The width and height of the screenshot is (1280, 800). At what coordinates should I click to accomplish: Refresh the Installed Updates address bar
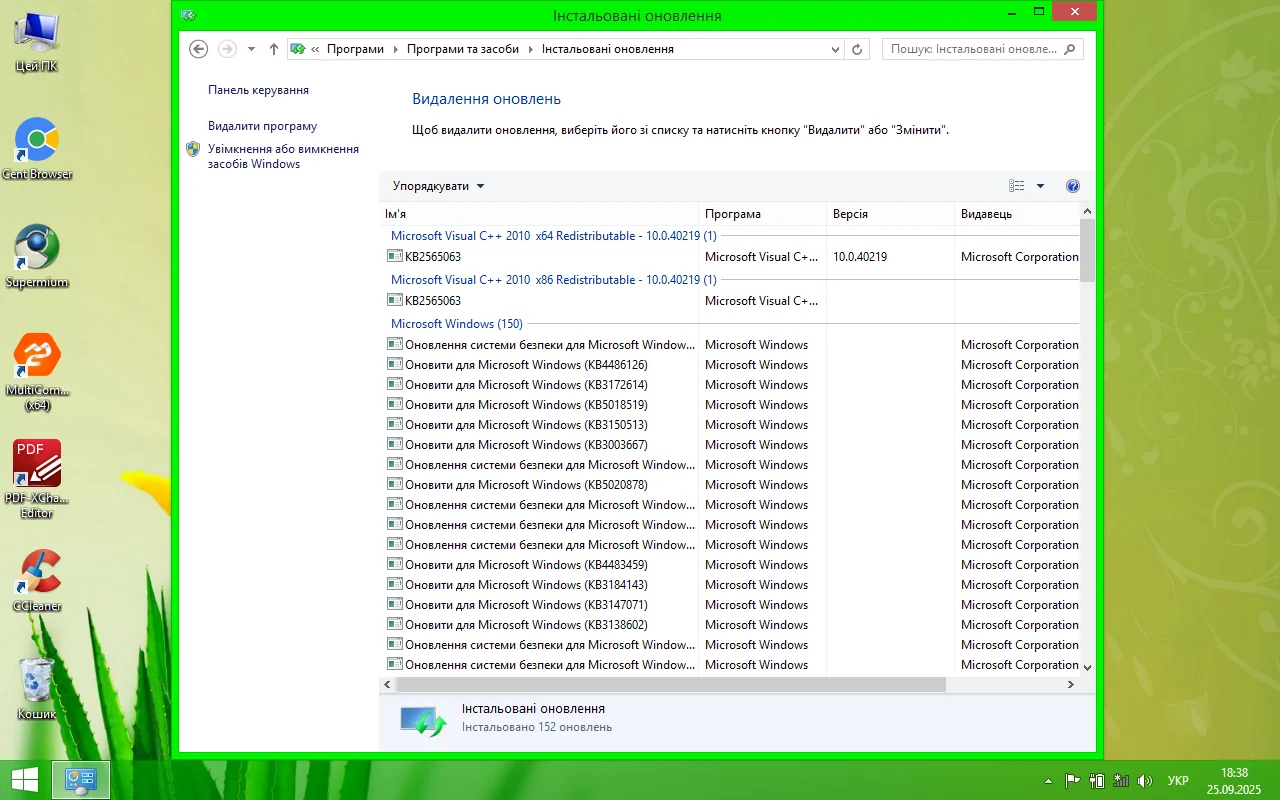[x=857, y=49]
